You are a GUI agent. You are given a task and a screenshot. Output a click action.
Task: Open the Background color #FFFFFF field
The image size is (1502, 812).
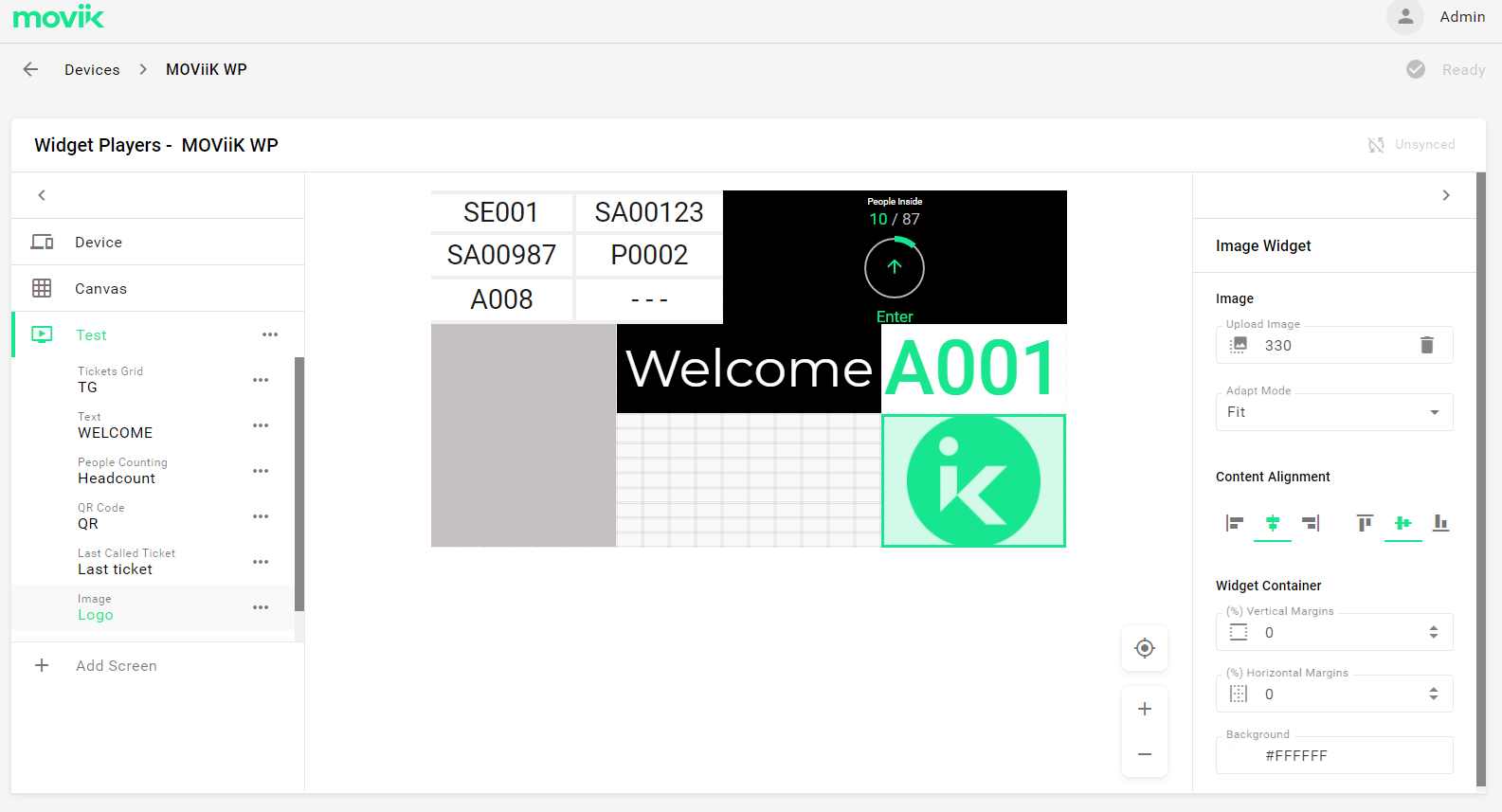[x=1334, y=755]
